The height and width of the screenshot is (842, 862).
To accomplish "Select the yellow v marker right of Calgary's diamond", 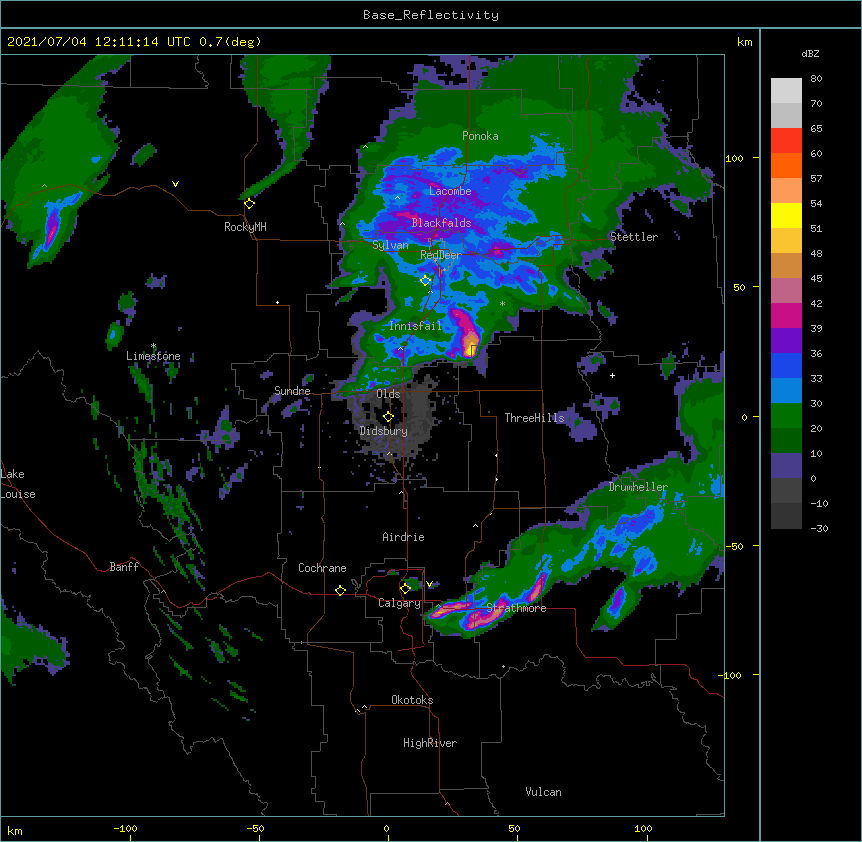I will 429,584.
